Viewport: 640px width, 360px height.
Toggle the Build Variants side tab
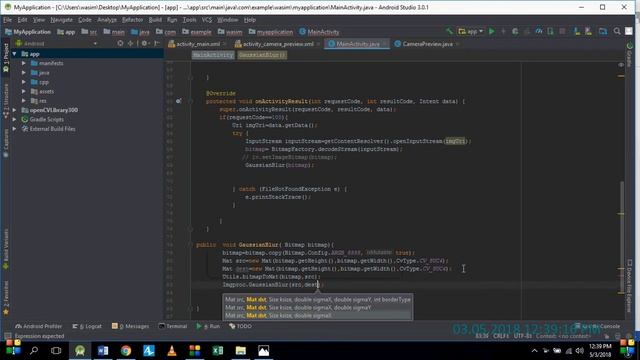(x=6, y=249)
